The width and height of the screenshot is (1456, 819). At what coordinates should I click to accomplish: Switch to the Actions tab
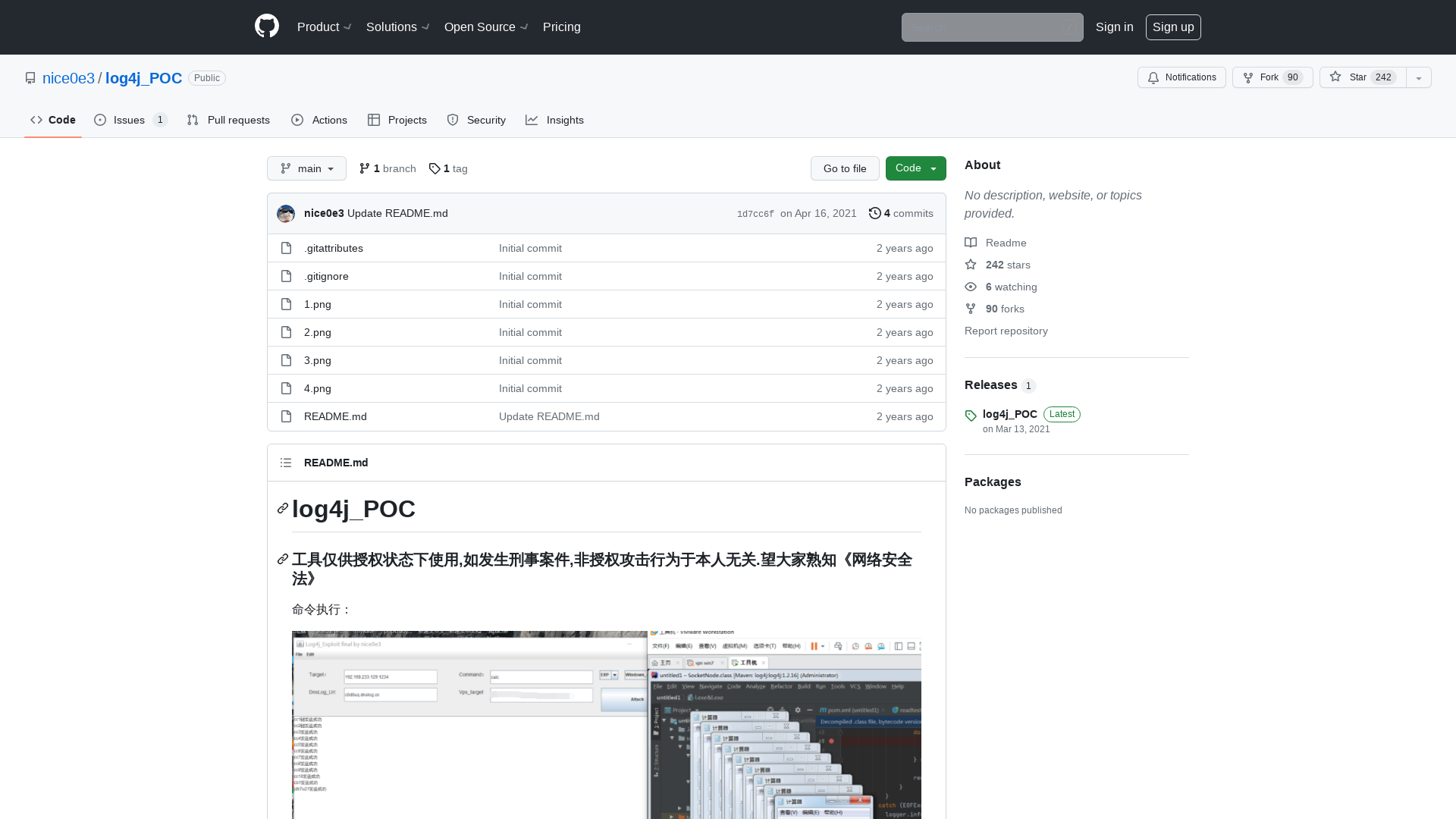click(319, 120)
